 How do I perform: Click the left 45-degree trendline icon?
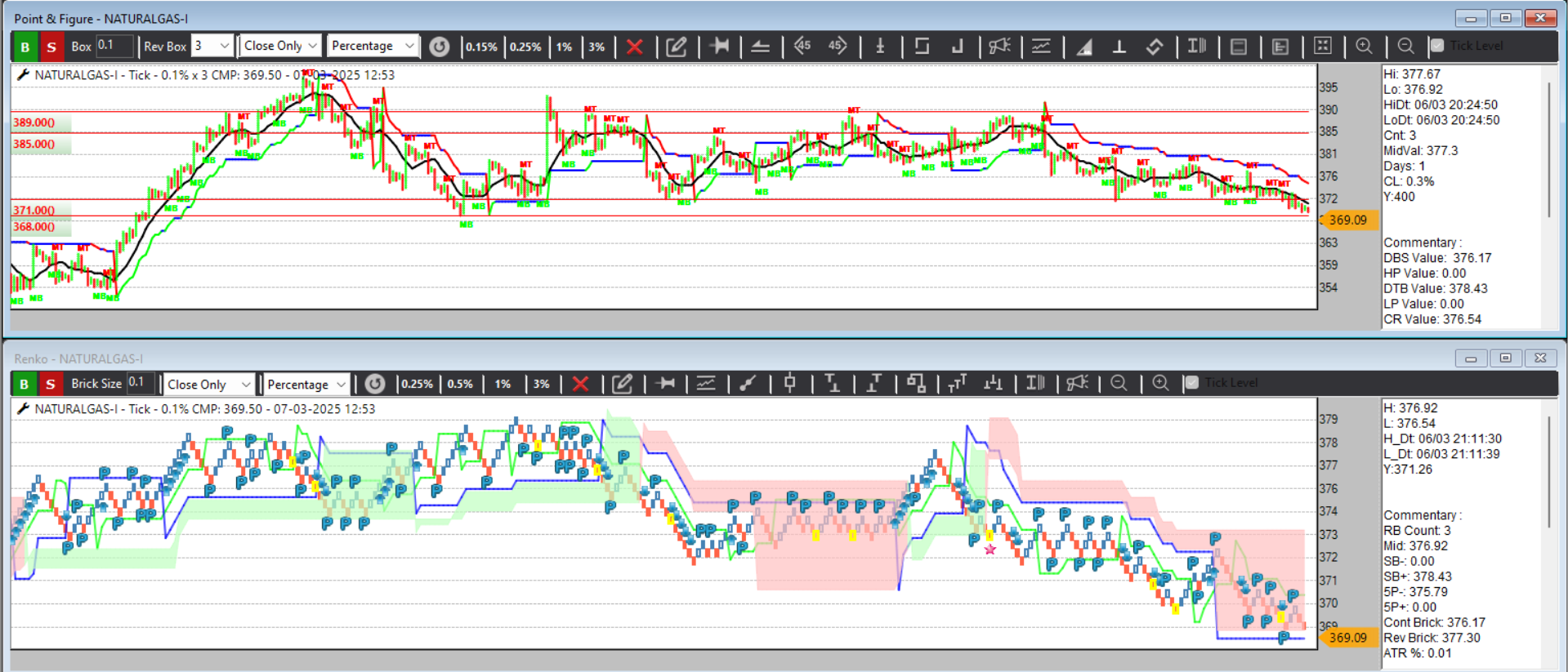point(802,46)
